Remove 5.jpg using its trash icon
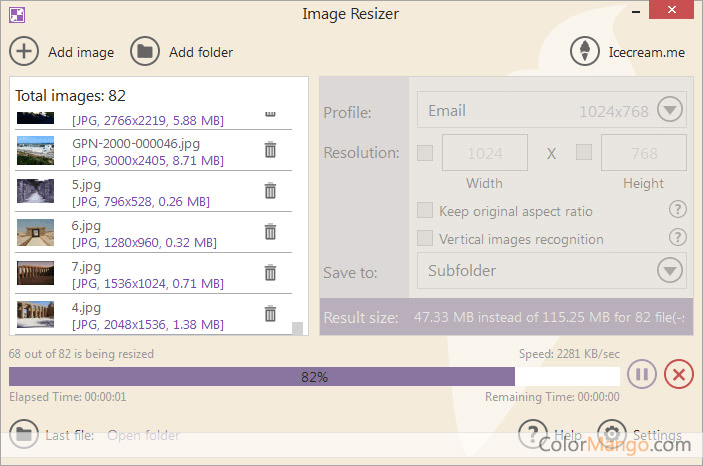 coord(269,191)
